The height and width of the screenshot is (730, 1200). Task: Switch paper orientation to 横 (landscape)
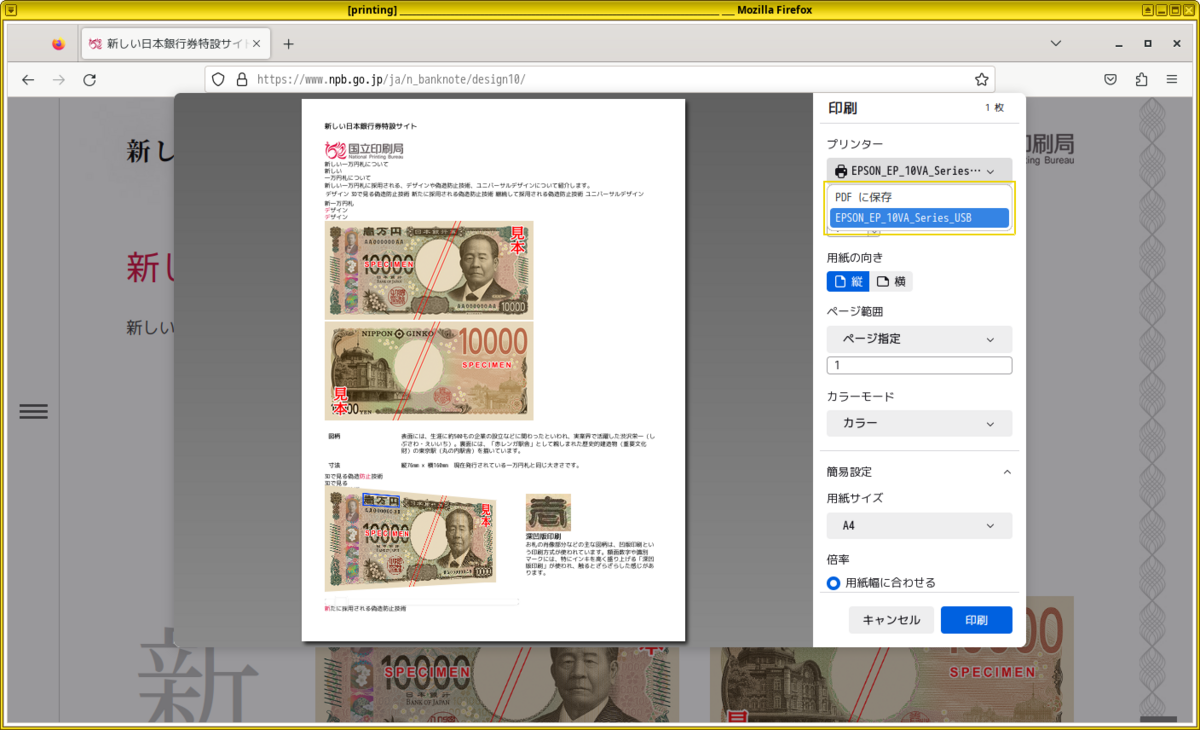[x=890, y=281]
